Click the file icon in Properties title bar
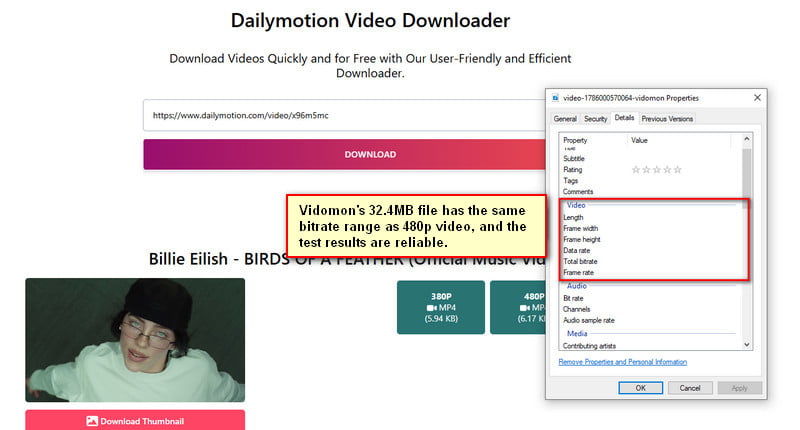Viewport: 800px width, 430px height. pyautogui.click(x=556, y=97)
